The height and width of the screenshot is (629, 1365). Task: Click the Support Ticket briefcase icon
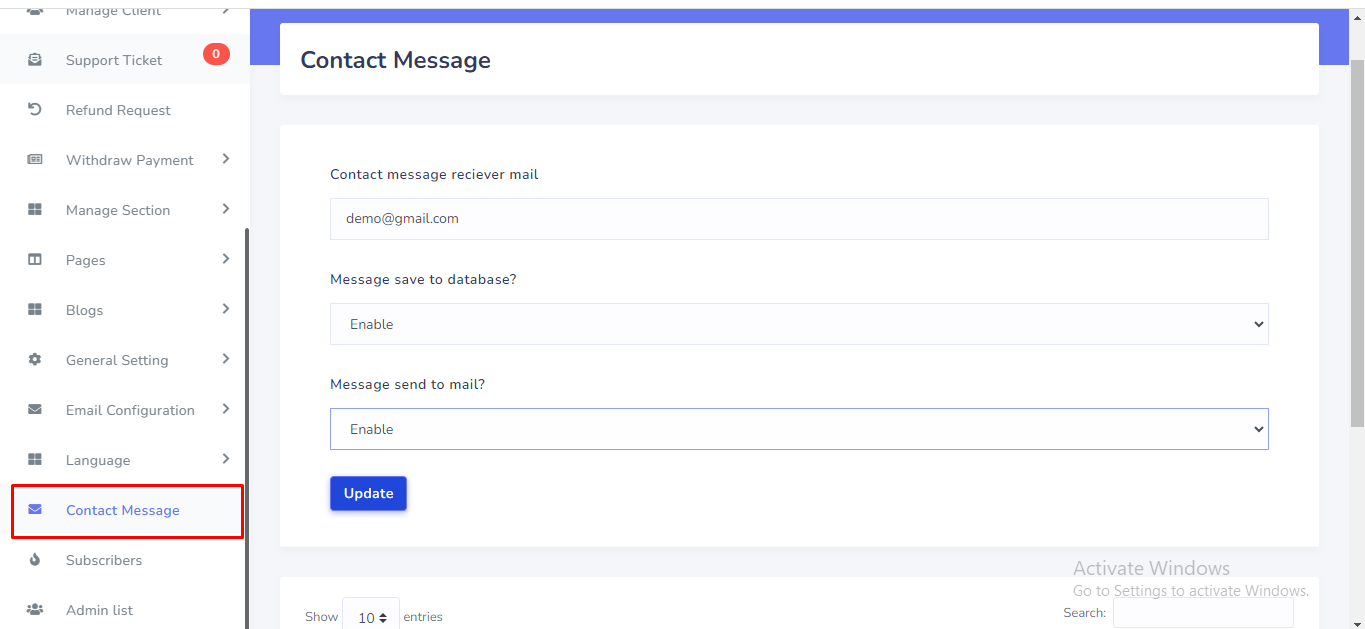pyautogui.click(x=35, y=60)
